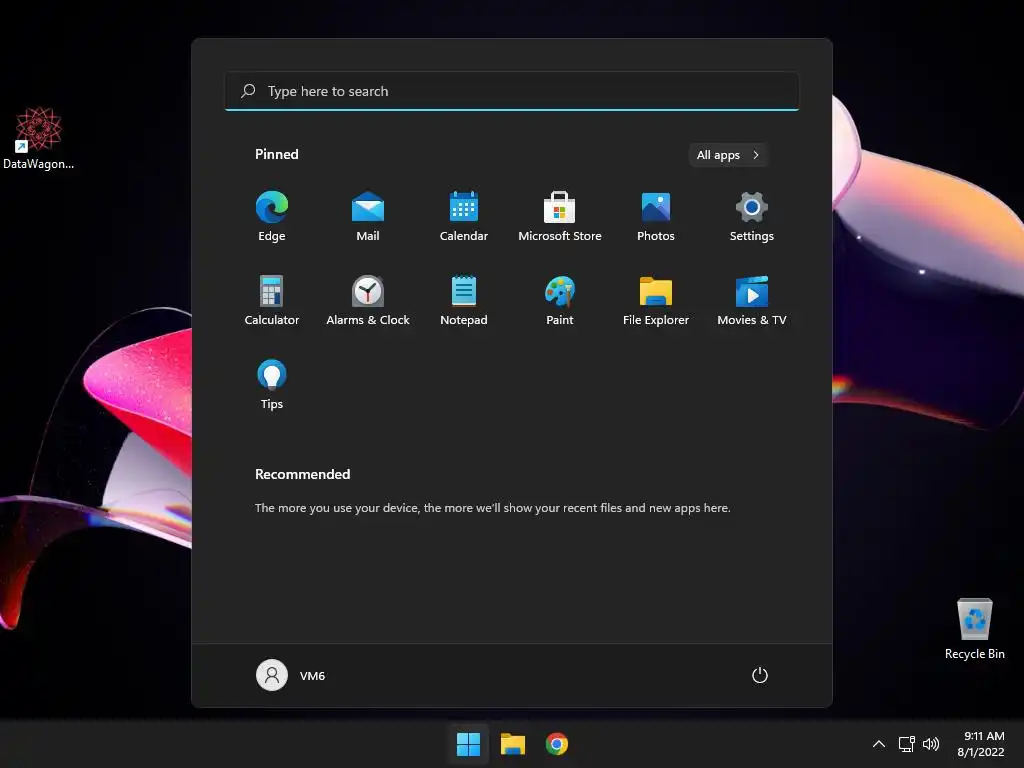Launch Google Chrome from the taskbar
The image size is (1024, 768).
pos(556,744)
